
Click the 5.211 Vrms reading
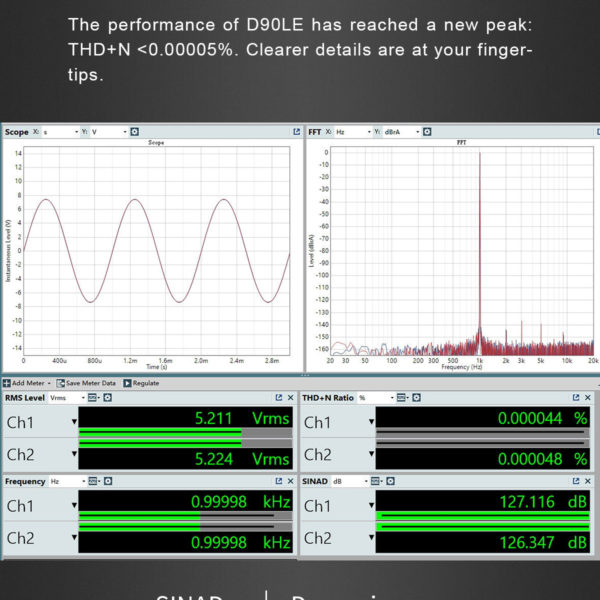(x=242, y=418)
